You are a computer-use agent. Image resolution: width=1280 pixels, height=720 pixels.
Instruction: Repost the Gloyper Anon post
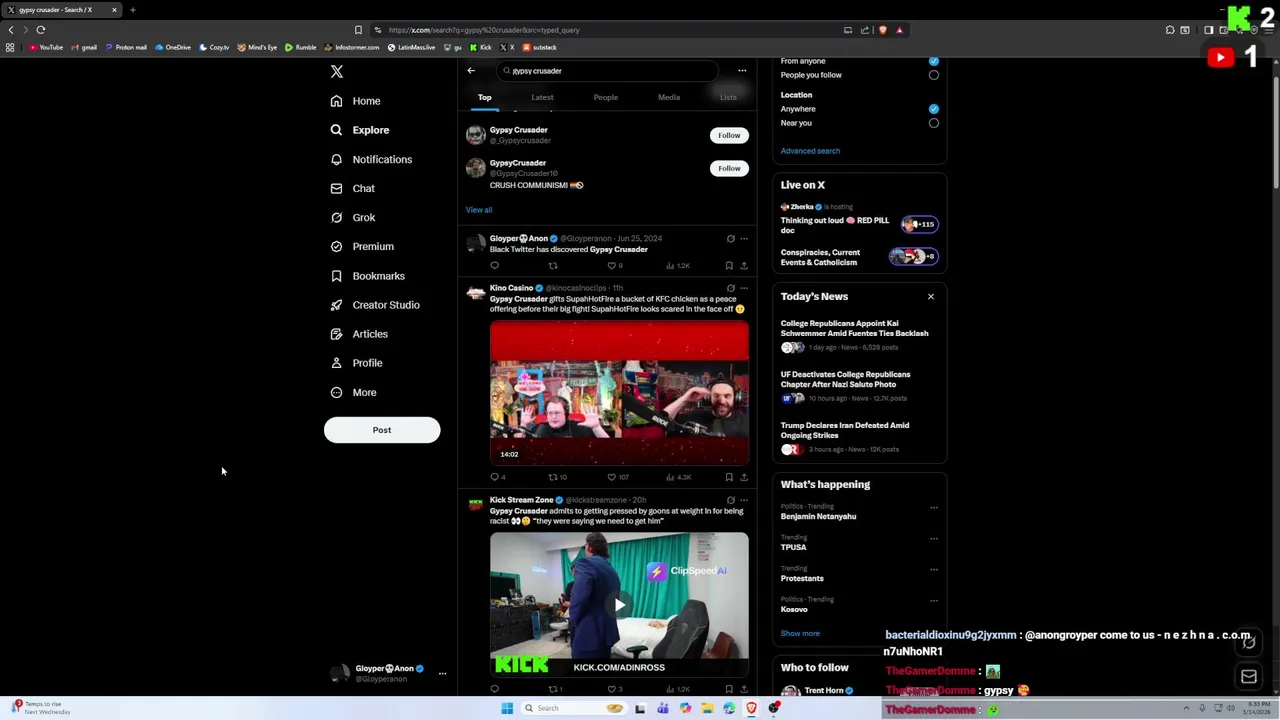tap(553, 266)
